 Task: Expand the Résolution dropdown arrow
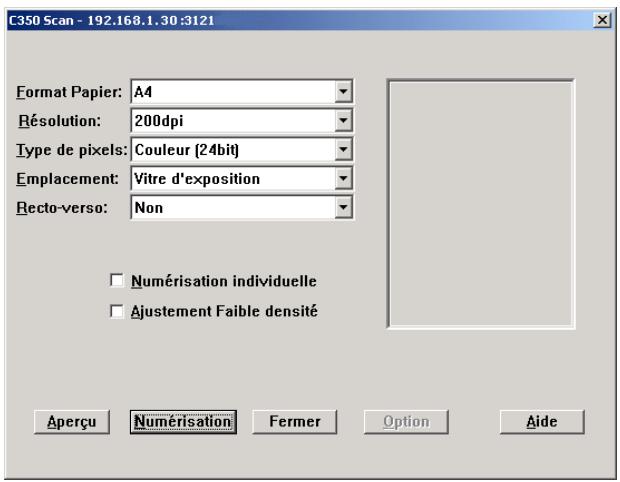(343, 121)
